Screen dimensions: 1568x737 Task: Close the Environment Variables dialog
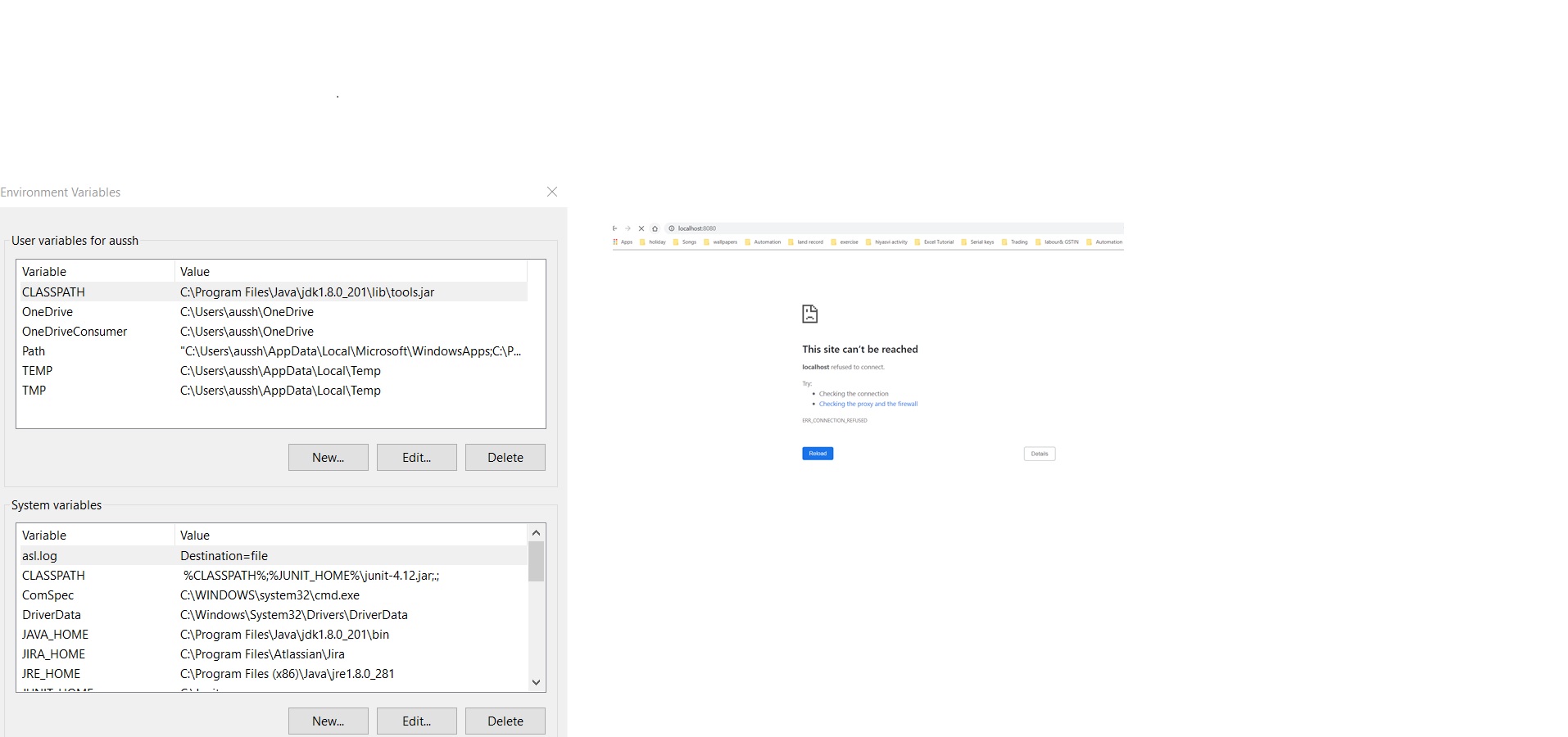pos(552,192)
